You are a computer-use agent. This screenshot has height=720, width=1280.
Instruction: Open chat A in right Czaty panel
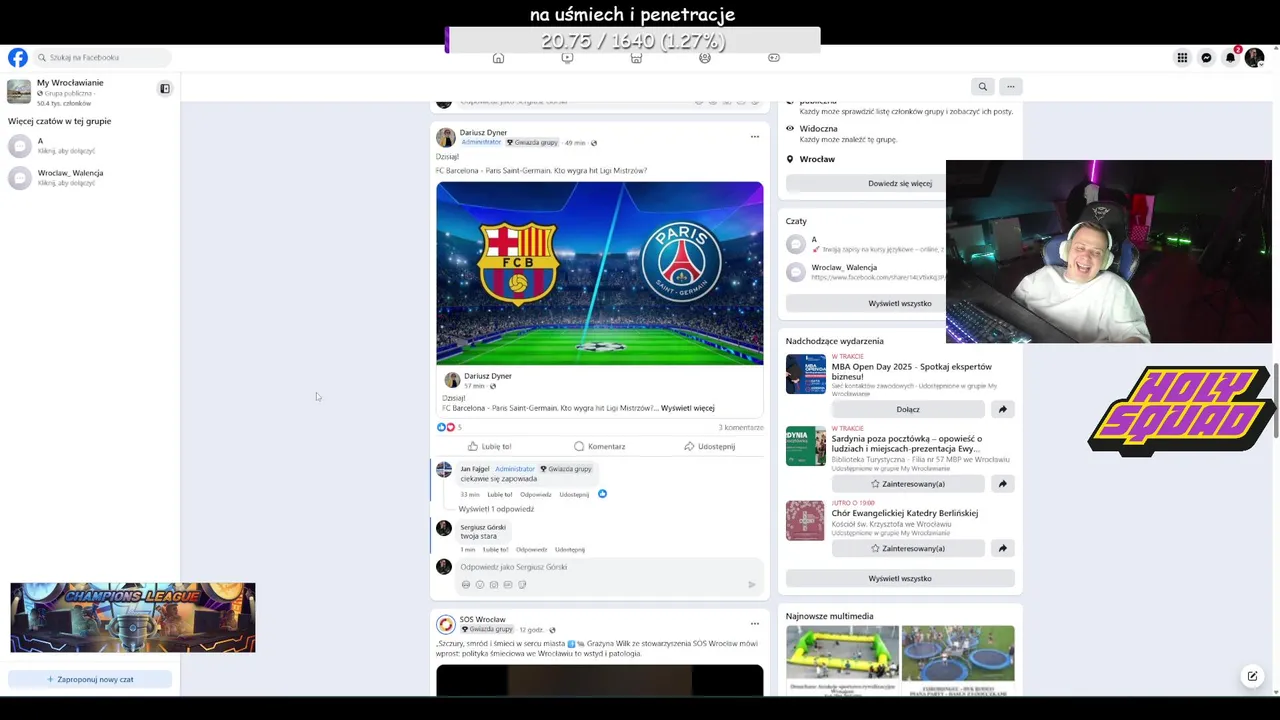866,244
